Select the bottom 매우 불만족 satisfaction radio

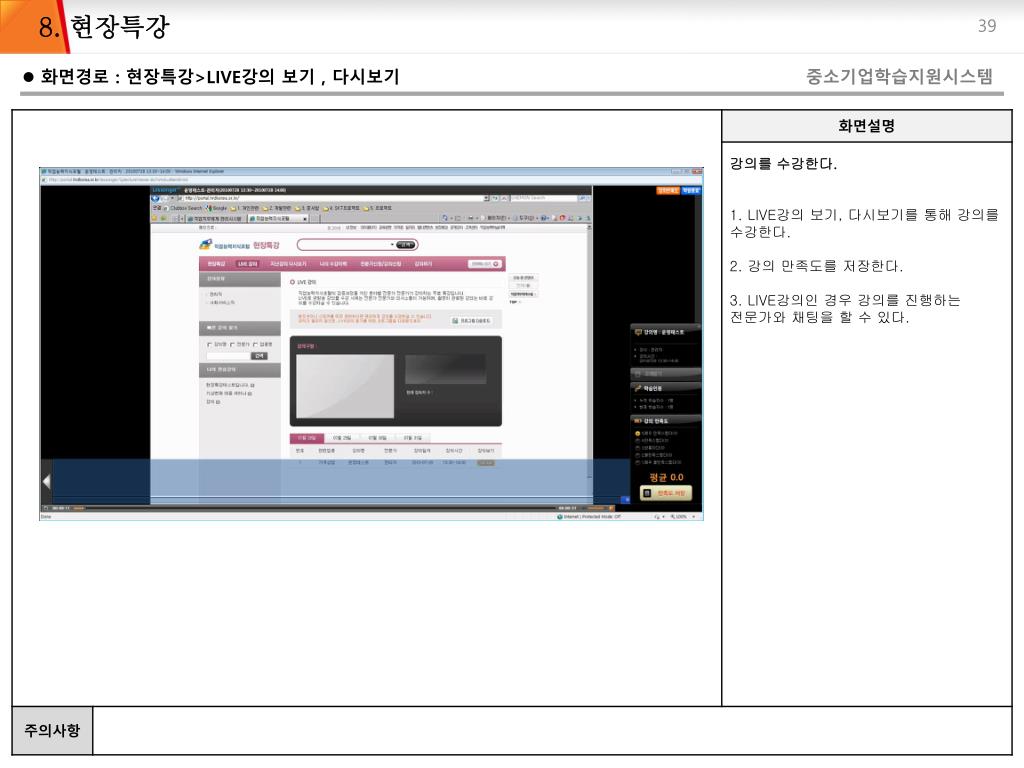(x=637, y=462)
